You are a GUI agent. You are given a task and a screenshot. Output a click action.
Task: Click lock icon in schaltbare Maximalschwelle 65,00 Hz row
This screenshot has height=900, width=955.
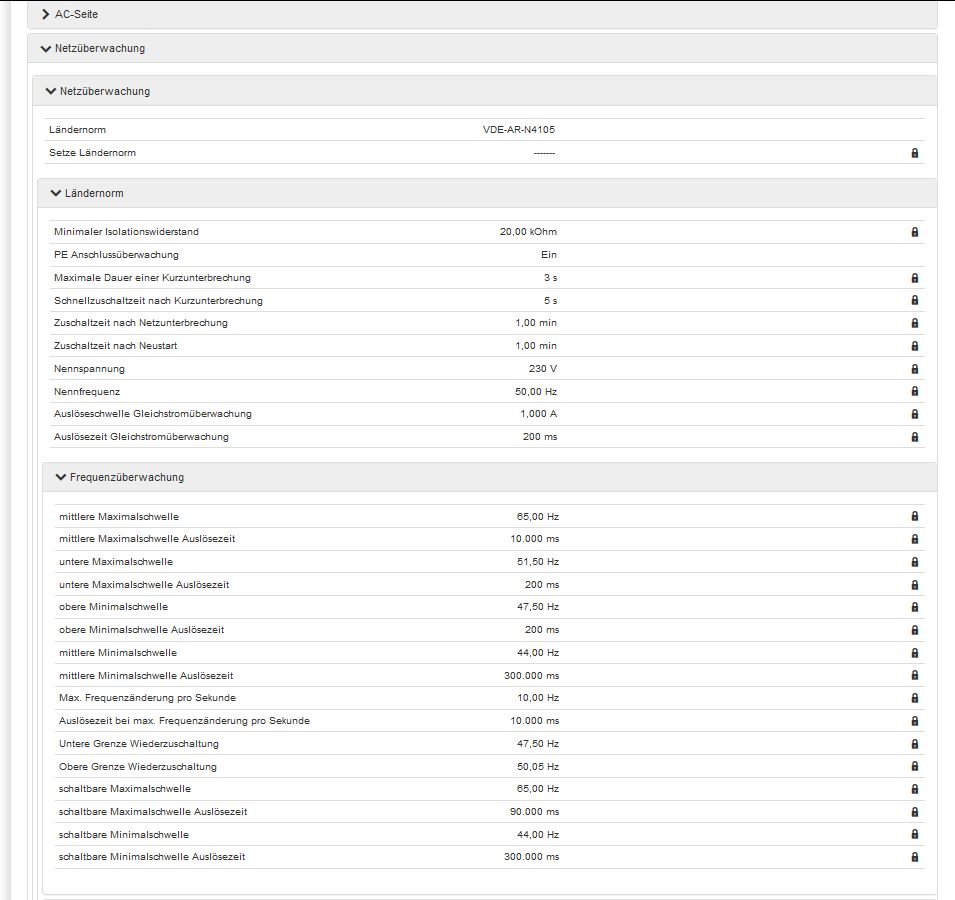[914, 789]
